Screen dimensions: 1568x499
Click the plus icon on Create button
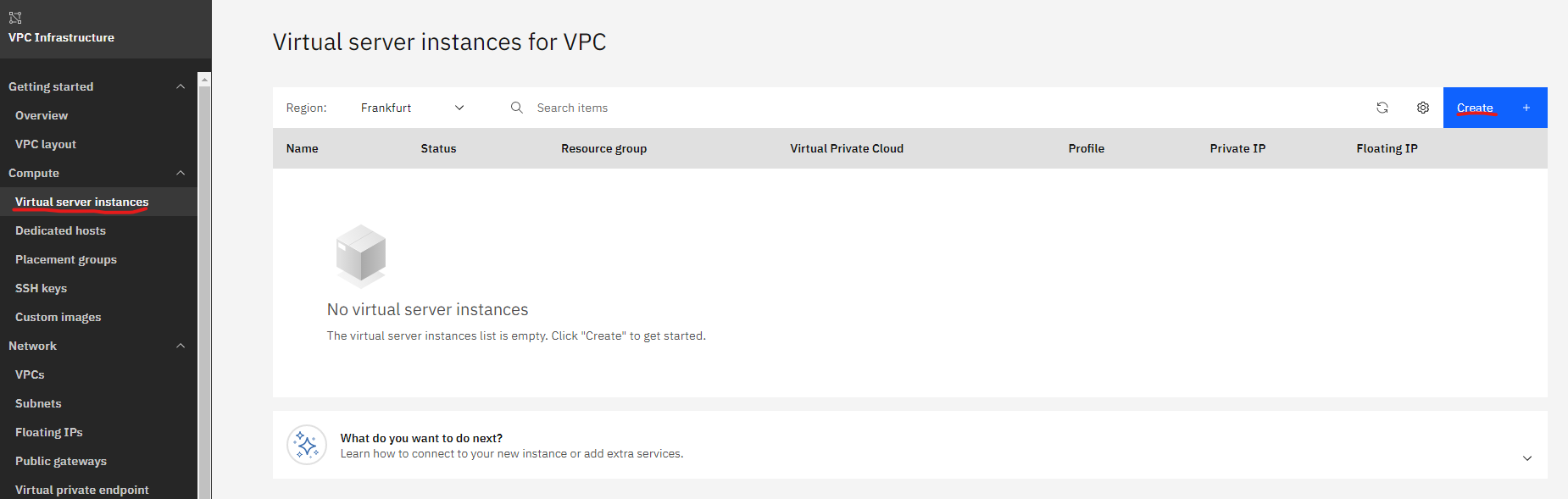[1526, 108]
